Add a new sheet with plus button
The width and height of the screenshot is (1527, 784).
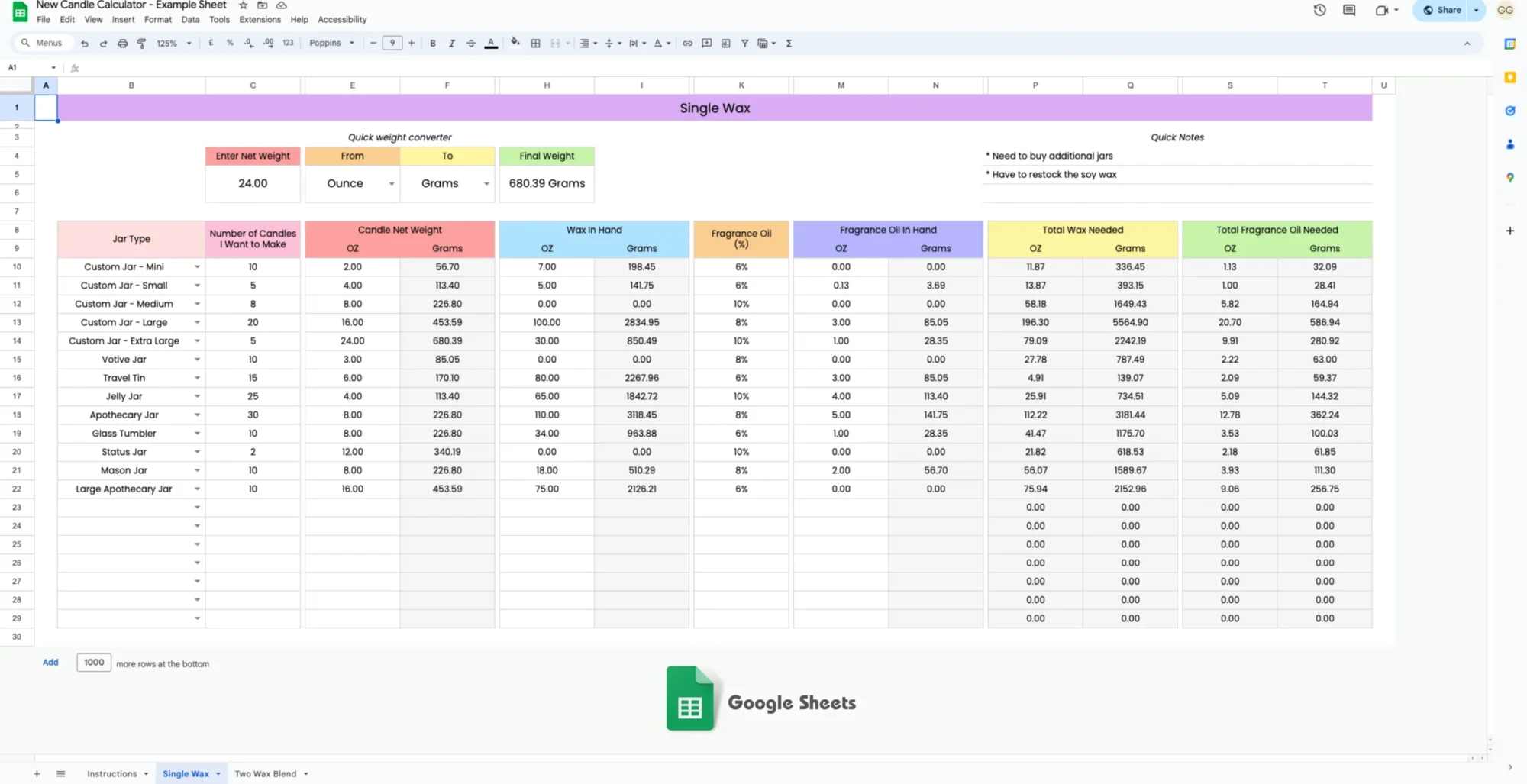(x=37, y=774)
